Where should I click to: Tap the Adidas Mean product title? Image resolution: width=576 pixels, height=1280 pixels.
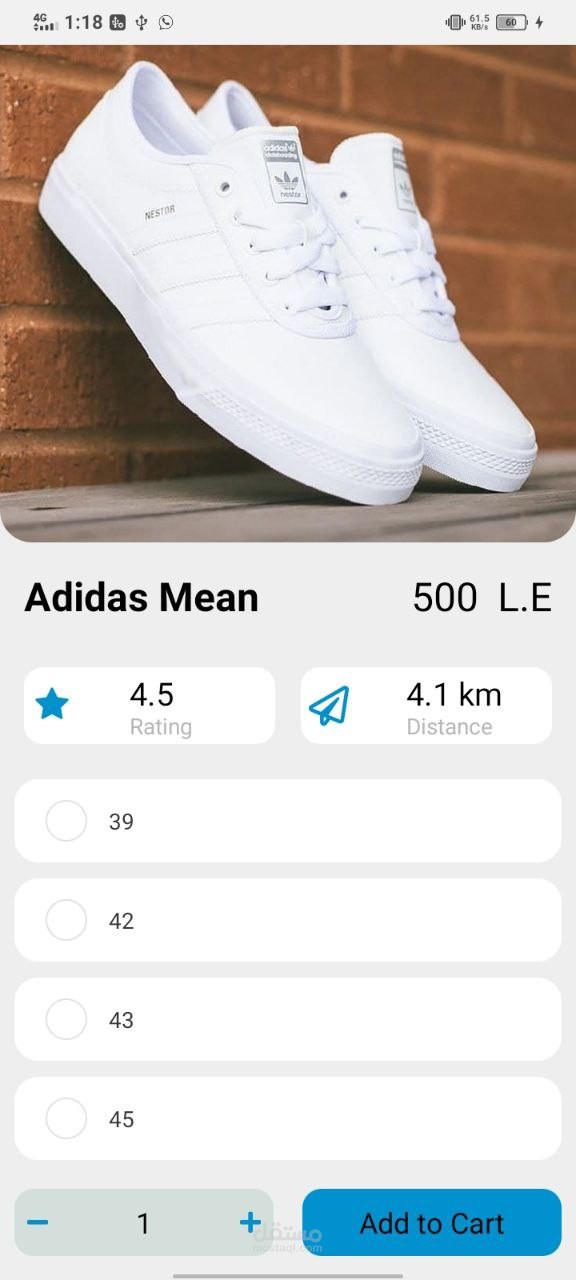coord(141,598)
